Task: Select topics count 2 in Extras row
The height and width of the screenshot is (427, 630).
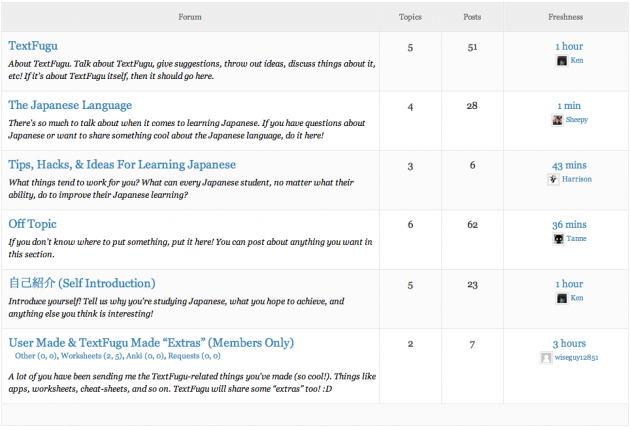Action: click(x=410, y=344)
